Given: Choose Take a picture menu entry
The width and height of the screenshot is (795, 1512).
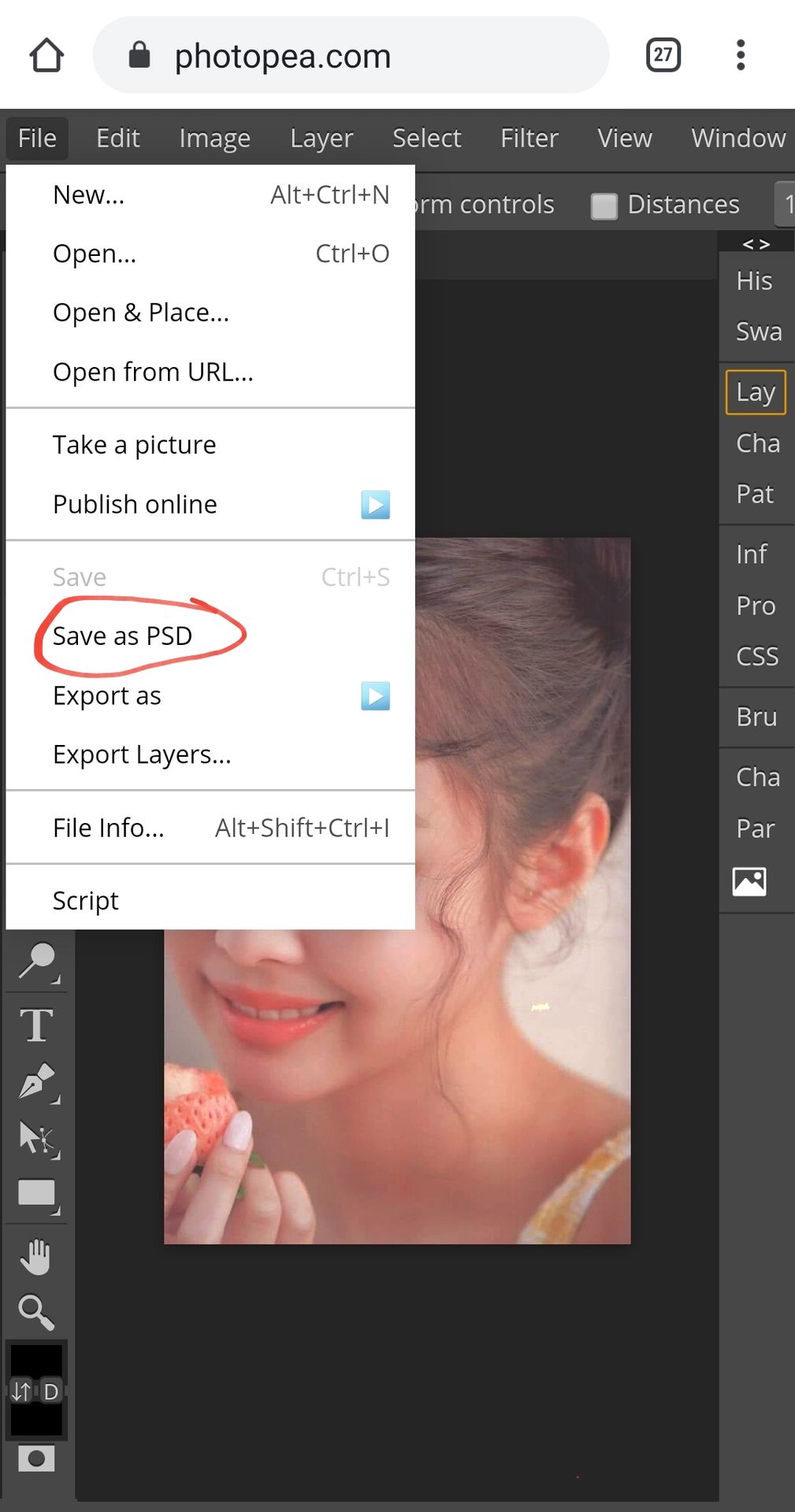Looking at the screenshot, I should click(210, 445).
